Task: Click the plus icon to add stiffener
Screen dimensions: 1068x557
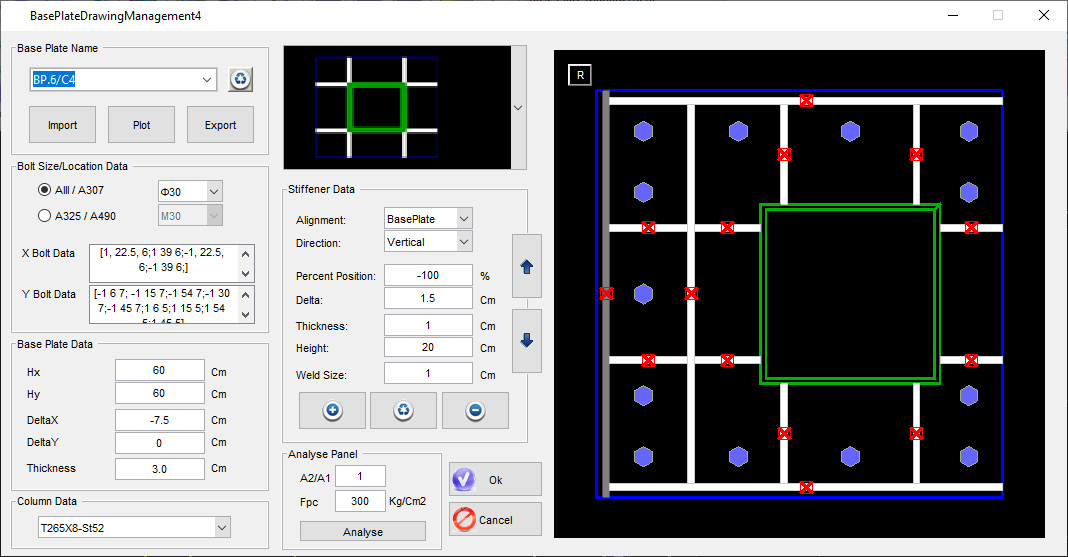Action: (x=332, y=410)
